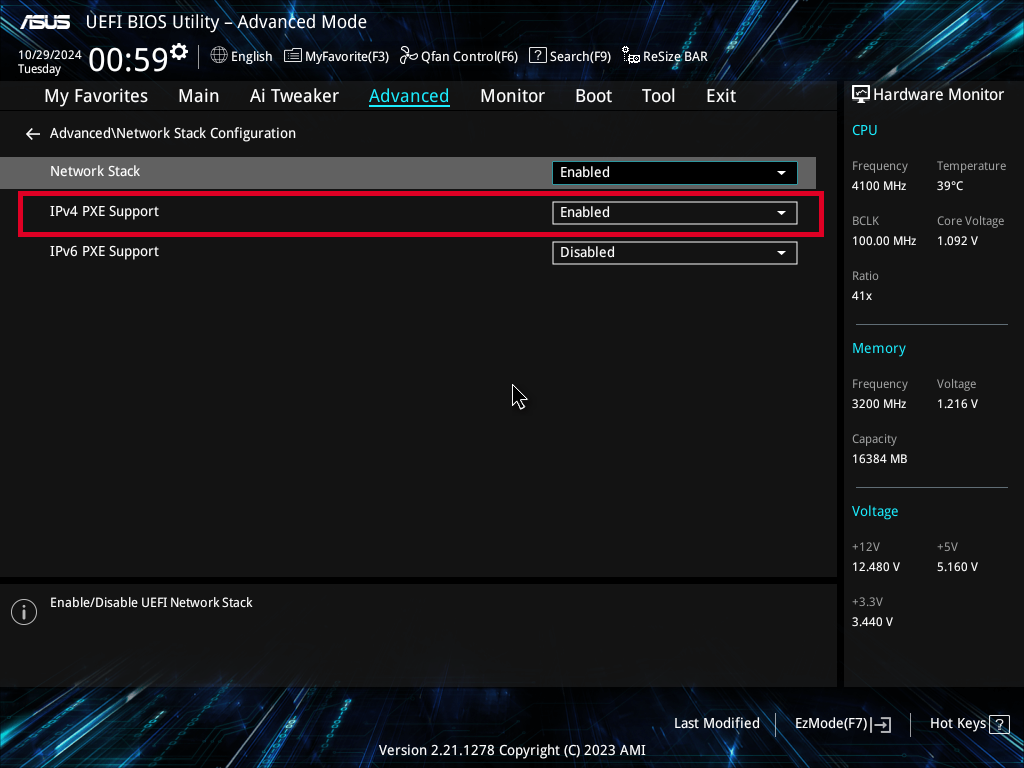Click the back arrow to leave Network Stack Configuration
1024x768 pixels.
(x=32, y=133)
